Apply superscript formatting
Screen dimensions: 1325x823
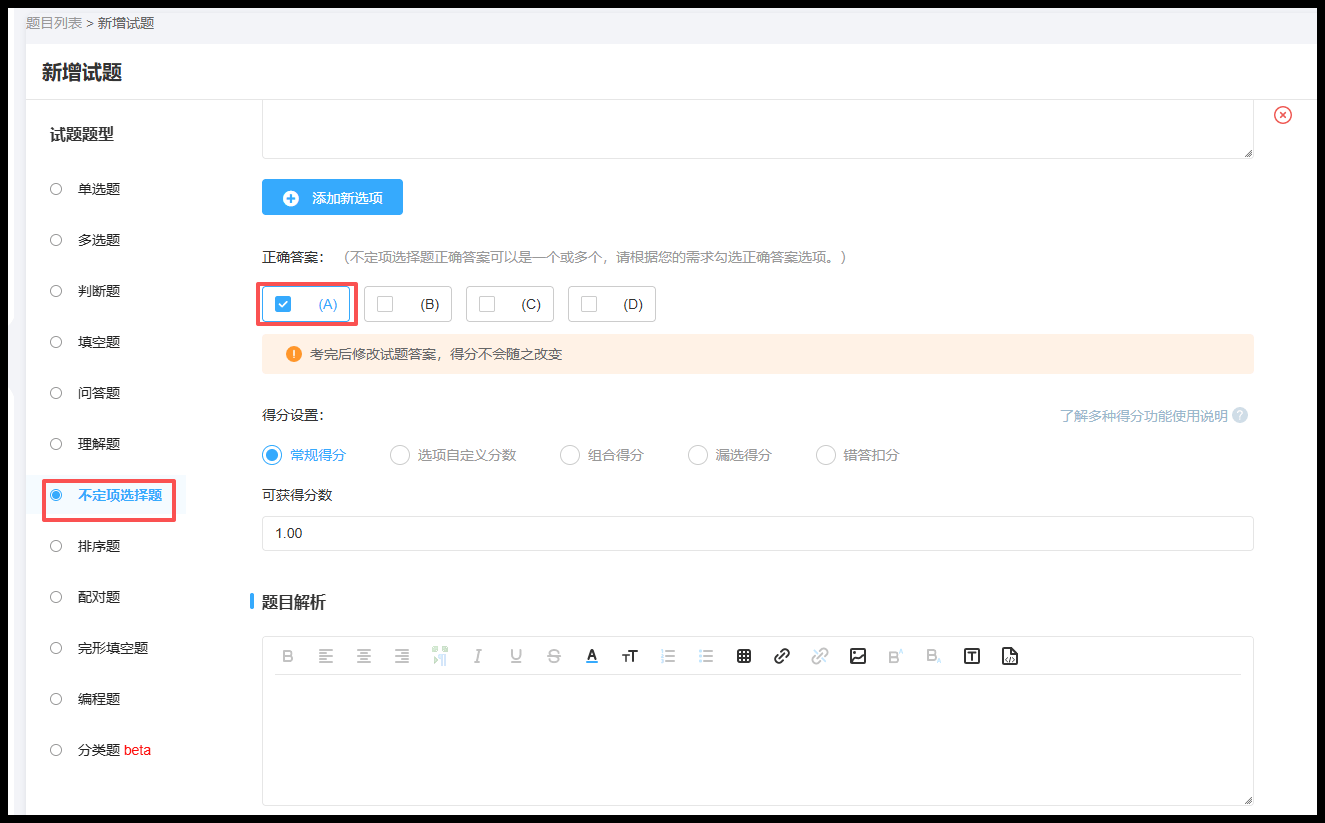(x=896, y=656)
